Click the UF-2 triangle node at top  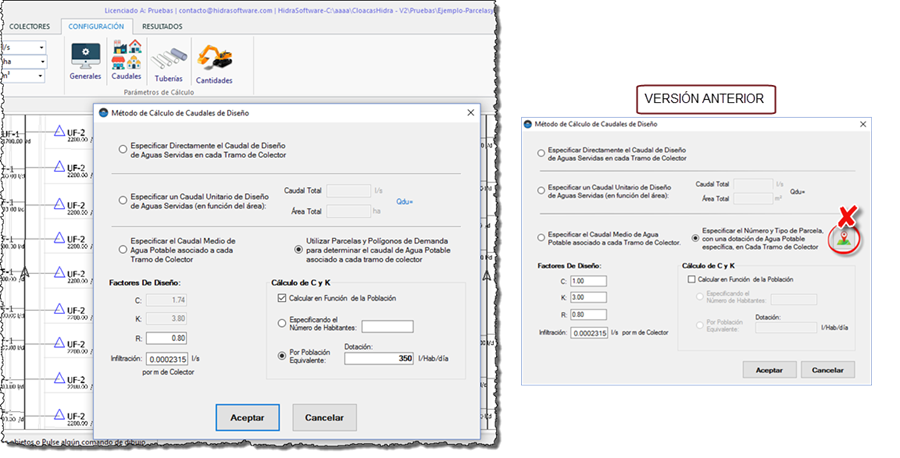click(x=59, y=130)
